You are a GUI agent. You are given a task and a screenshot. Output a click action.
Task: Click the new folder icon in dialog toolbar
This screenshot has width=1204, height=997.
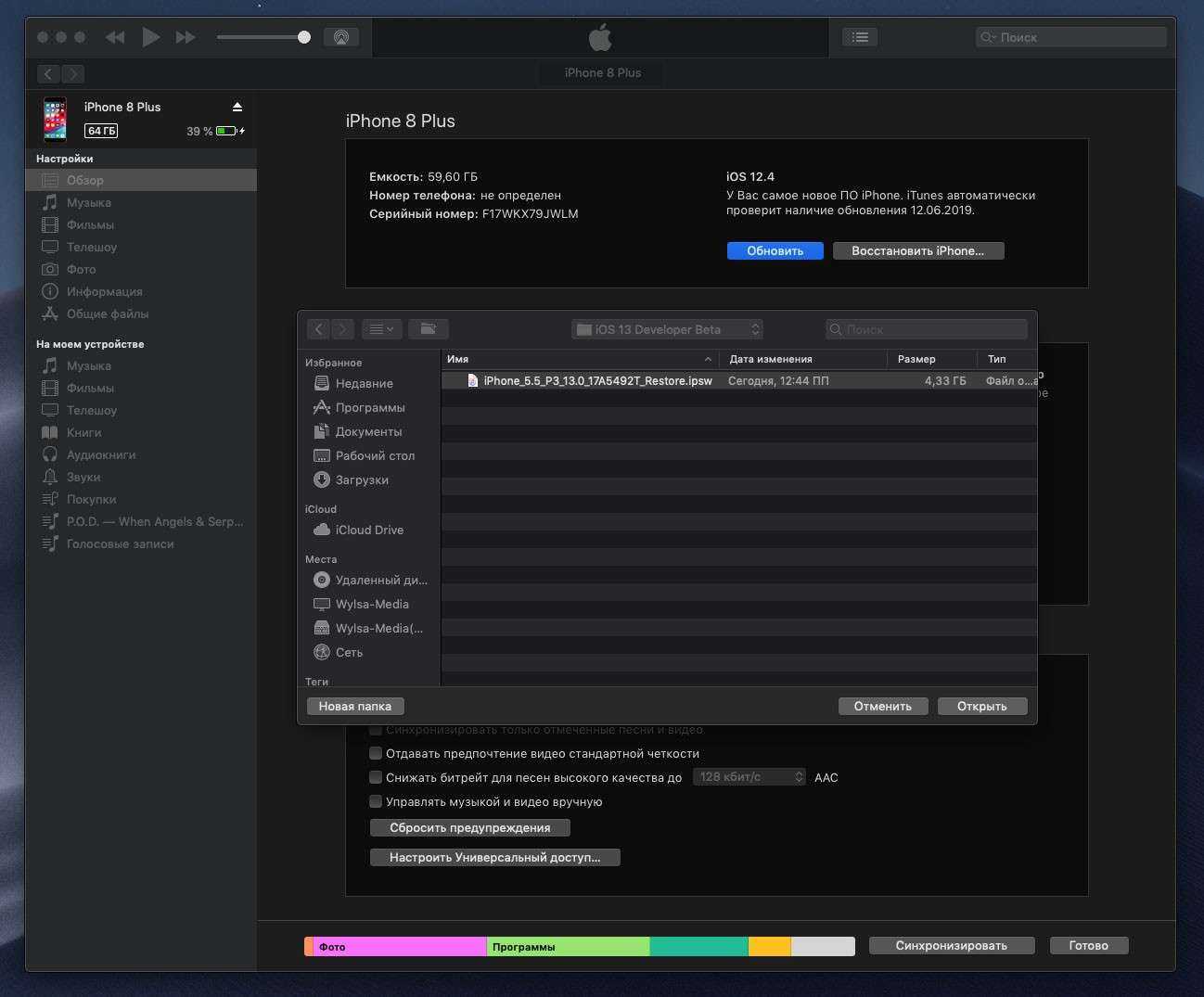click(428, 329)
